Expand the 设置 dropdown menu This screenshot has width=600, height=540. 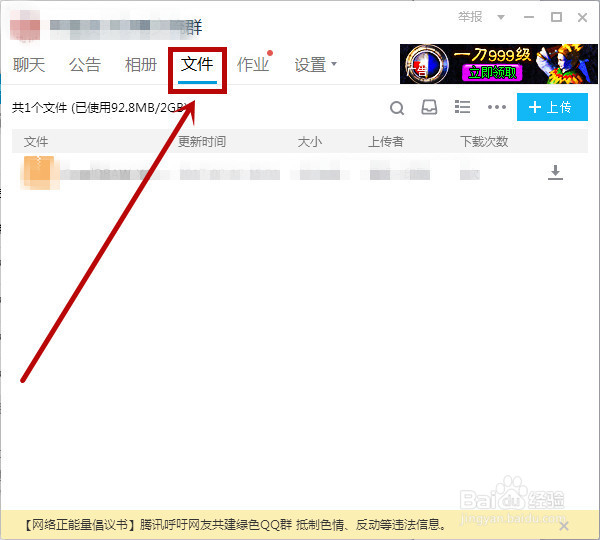coord(315,64)
